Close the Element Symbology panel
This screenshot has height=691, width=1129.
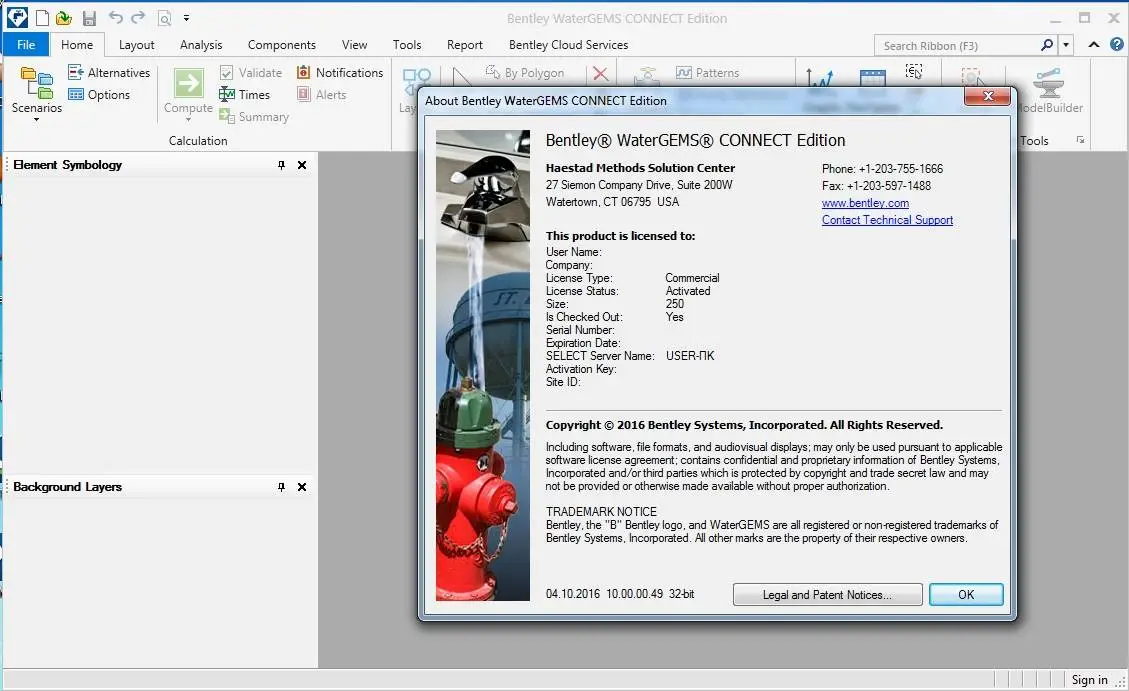coord(302,165)
